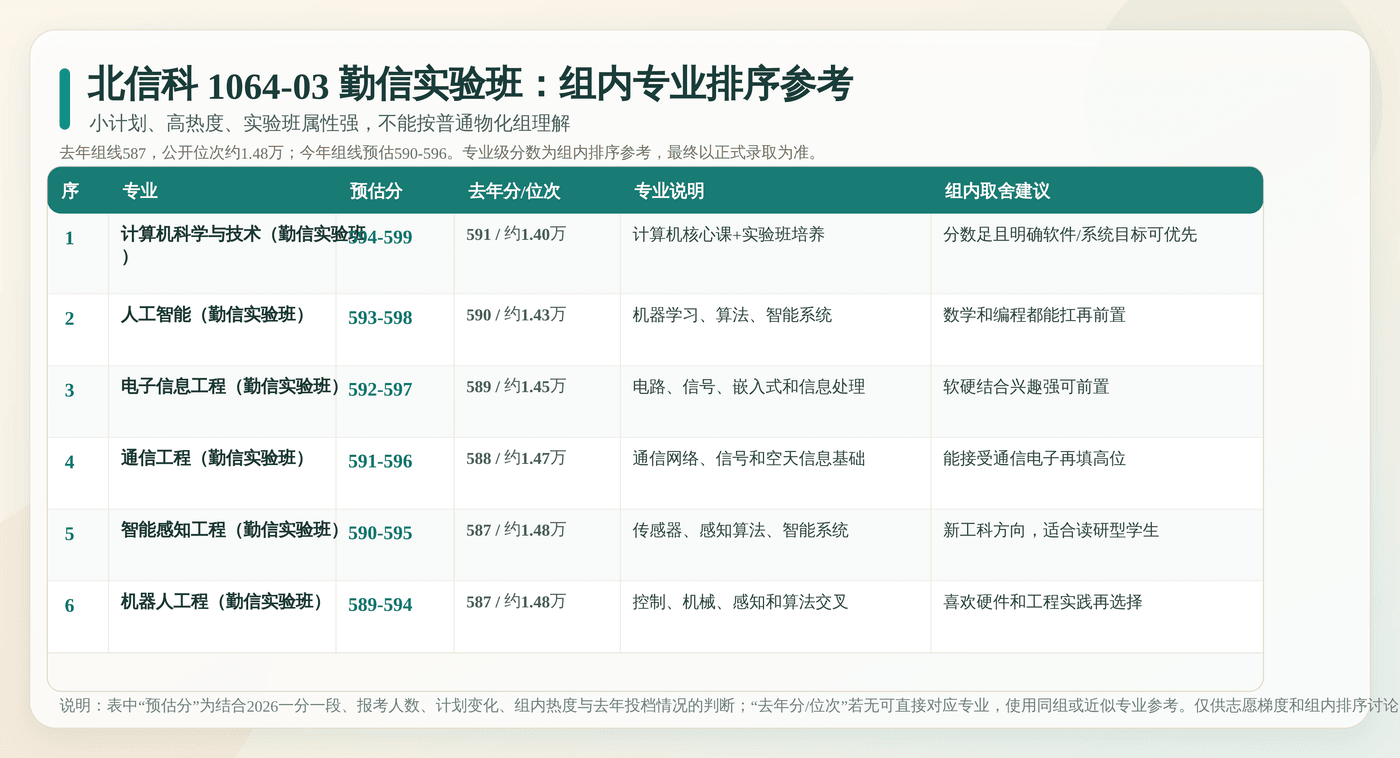This screenshot has width=1400, height=758.
Task: Click advice 数学和编程都能扛再前置
Action: coord(1034,315)
